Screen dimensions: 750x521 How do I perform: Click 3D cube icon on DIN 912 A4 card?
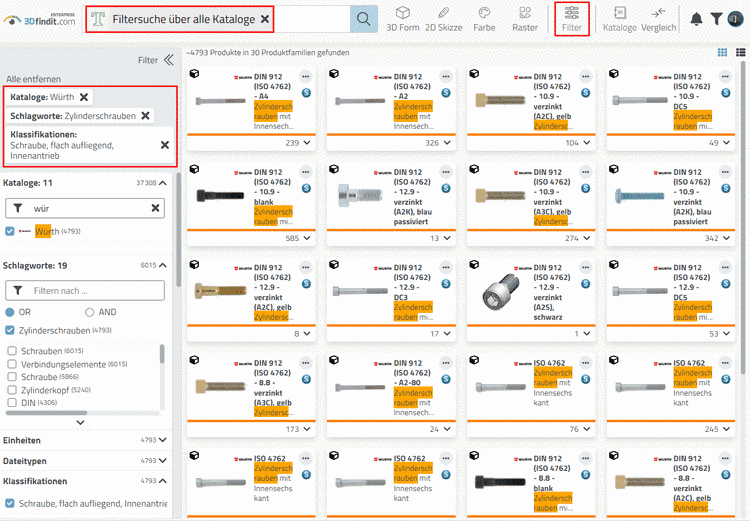(194, 74)
